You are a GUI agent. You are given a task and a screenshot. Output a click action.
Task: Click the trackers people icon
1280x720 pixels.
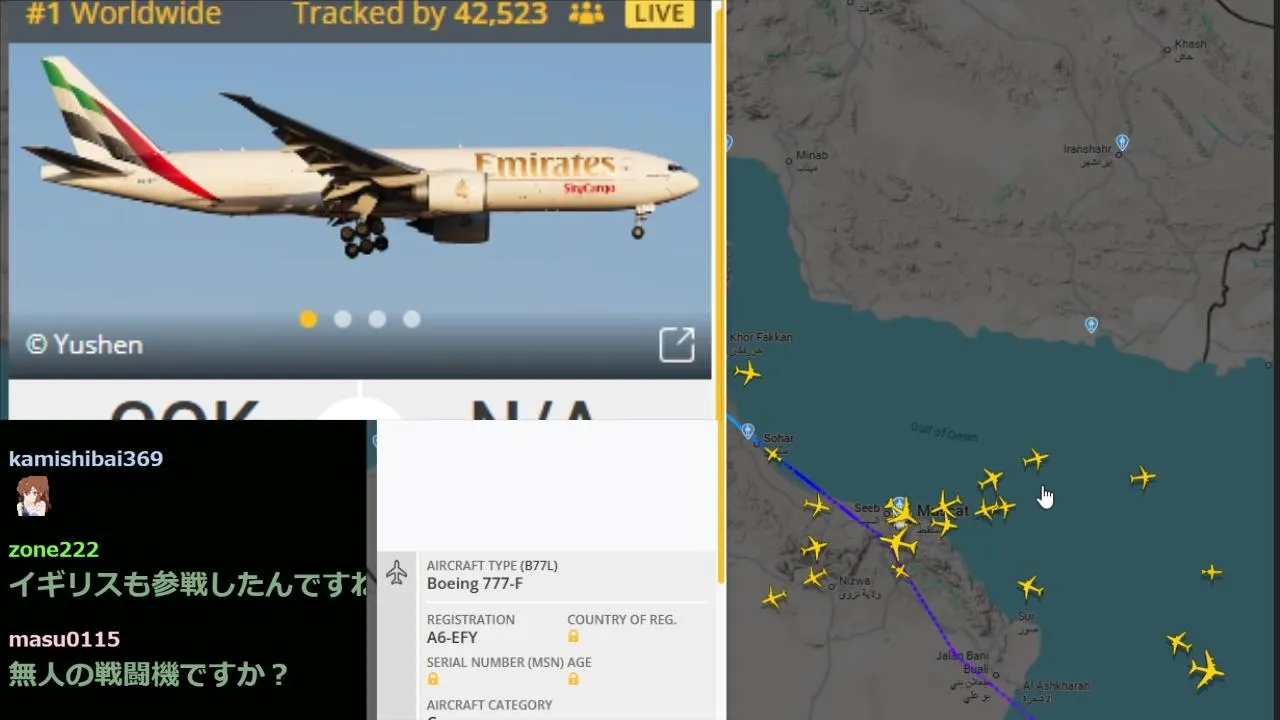586,14
